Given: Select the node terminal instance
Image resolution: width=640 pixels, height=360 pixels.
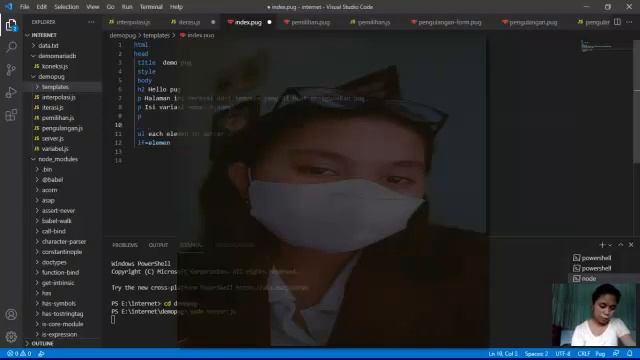Looking at the screenshot, I should (585, 278).
